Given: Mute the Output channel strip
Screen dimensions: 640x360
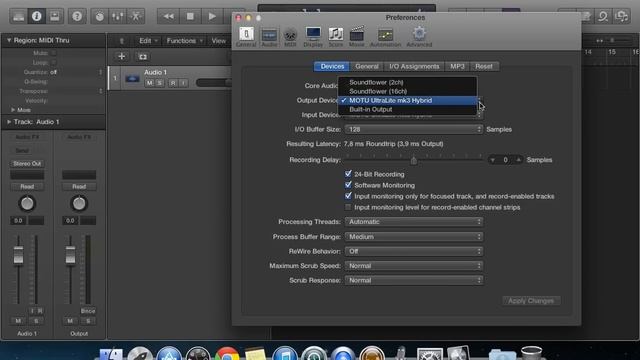Looking at the screenshot, I should (x=70, y=321).
